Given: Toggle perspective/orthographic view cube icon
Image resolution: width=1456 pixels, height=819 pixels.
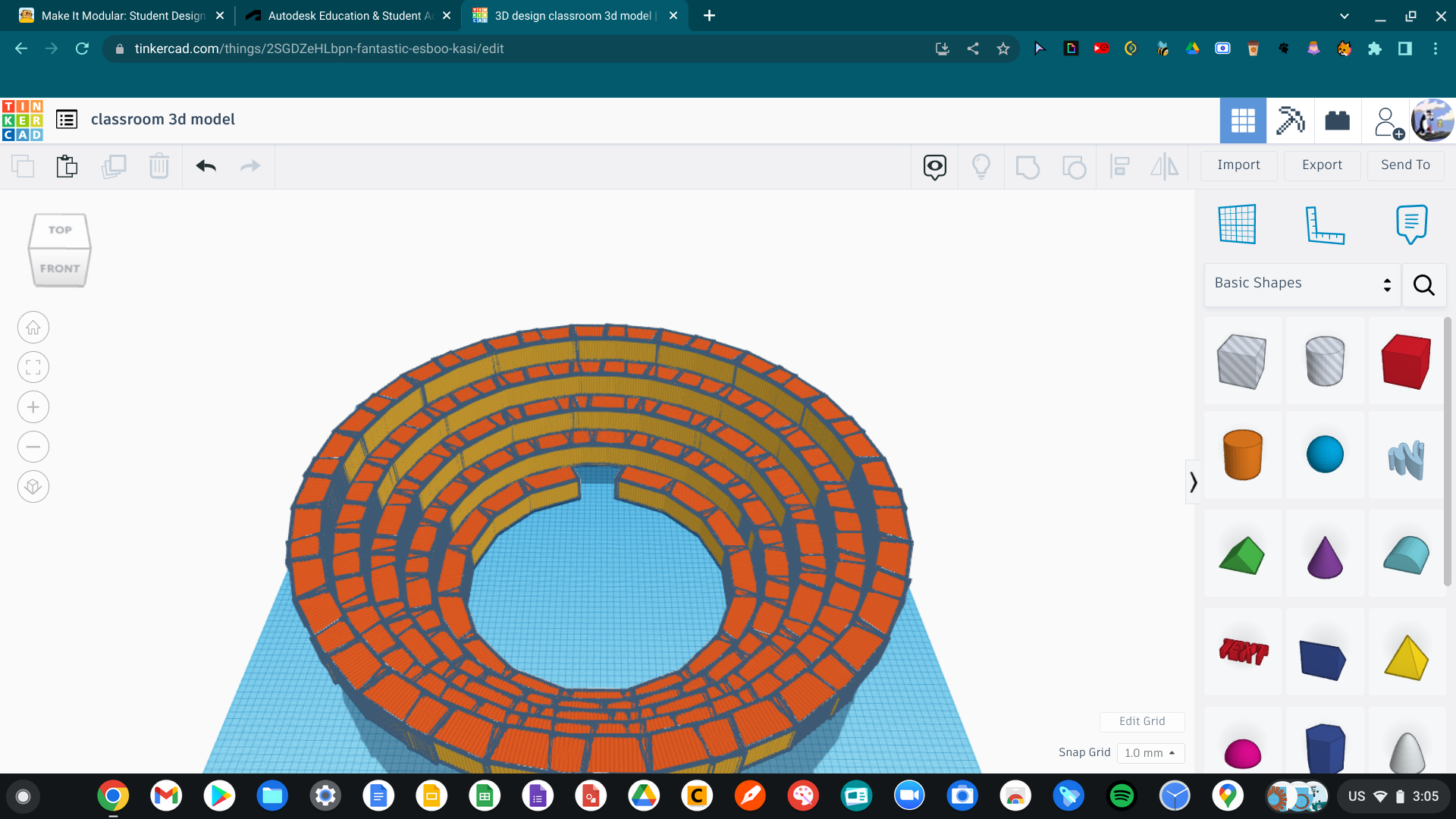Looking at the screenshot, I should tap(33, 487).
